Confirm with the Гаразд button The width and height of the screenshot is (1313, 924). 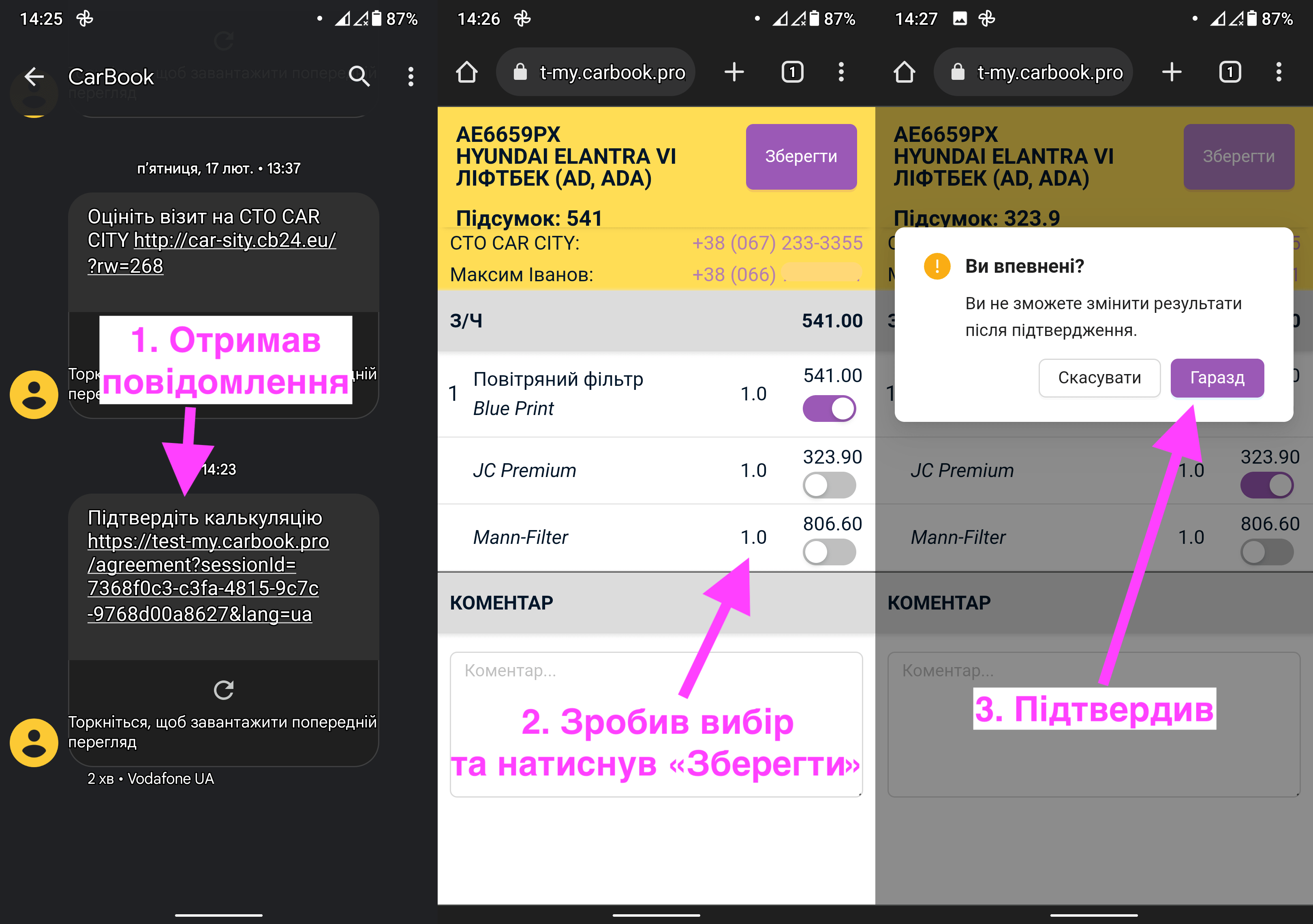click(1217, 377)
